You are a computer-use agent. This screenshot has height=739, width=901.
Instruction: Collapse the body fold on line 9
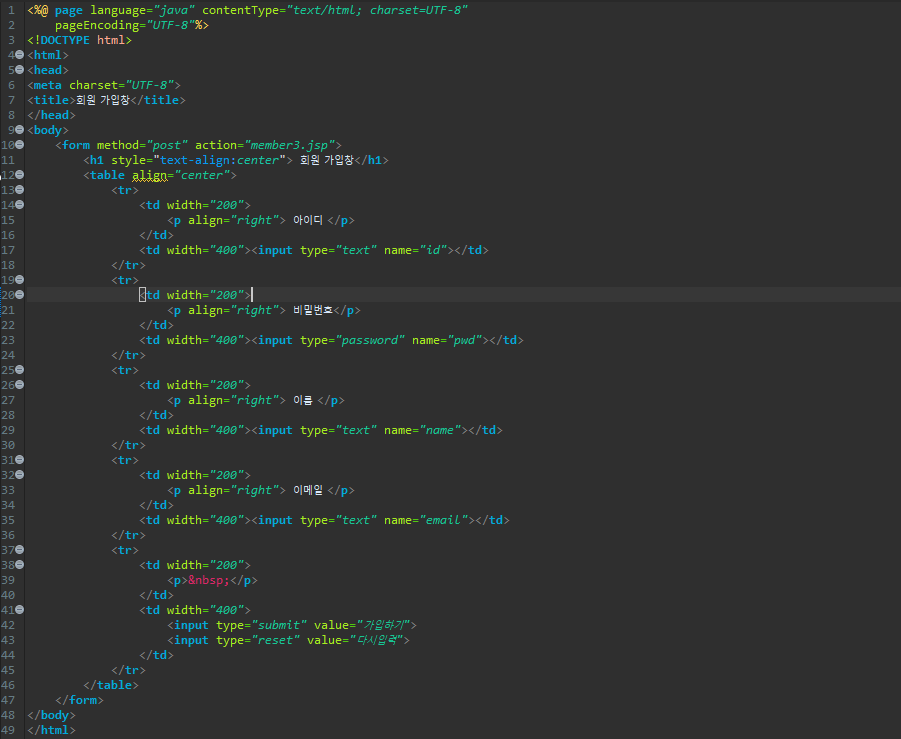tap(20, 130)
